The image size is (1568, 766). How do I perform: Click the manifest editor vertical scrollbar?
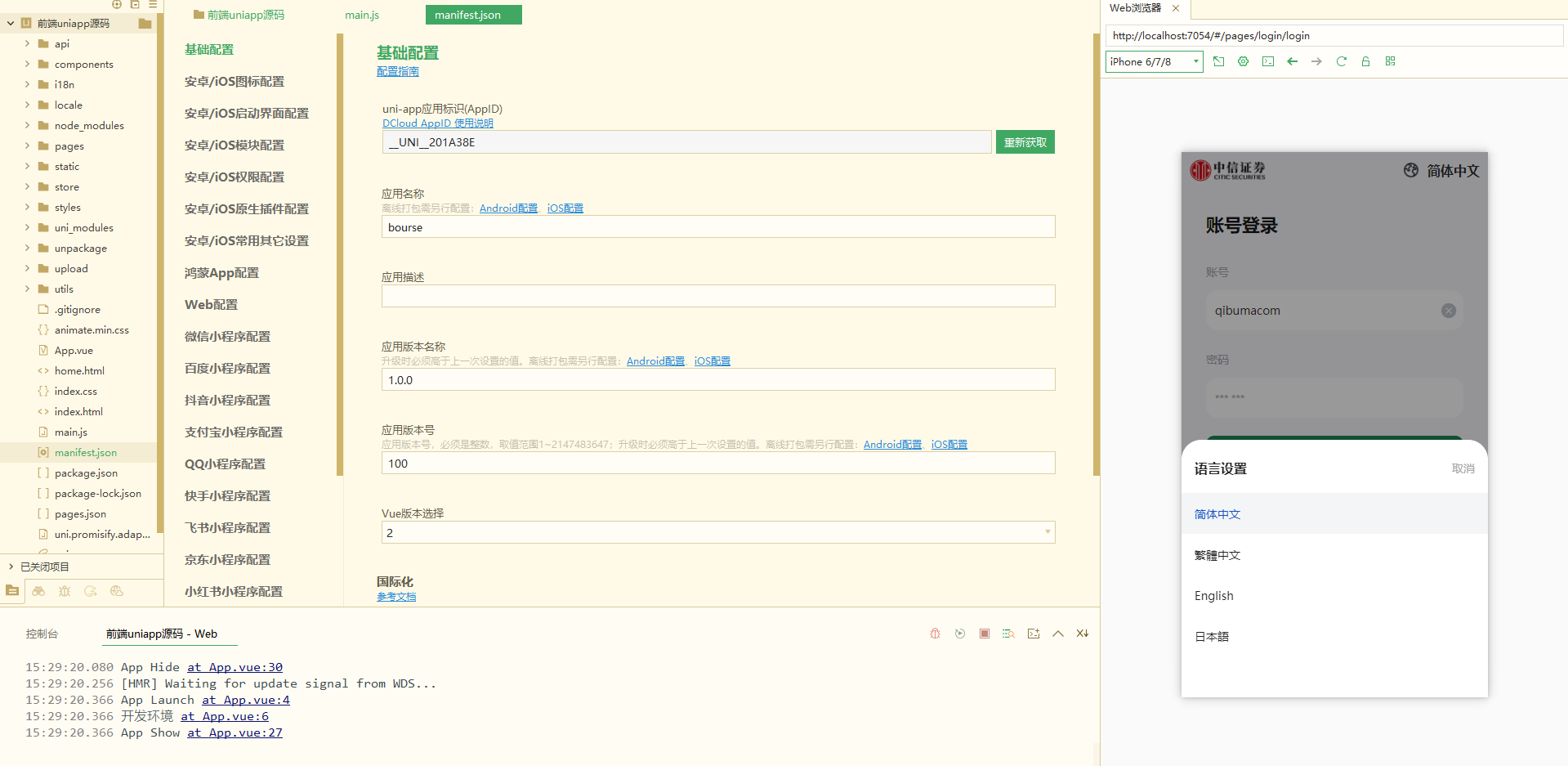coord(1097,254)
